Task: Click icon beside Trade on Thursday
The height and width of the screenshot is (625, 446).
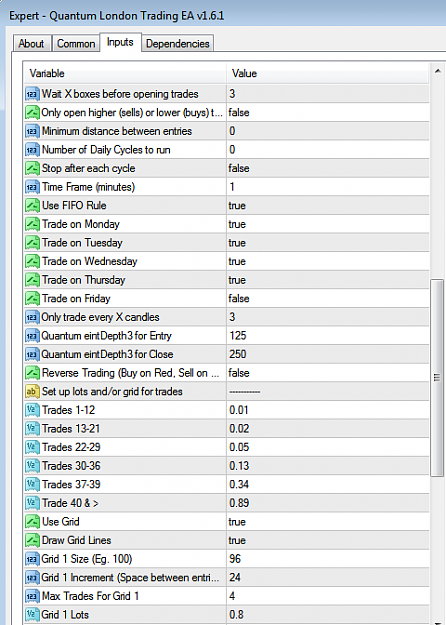Action: coord(32,280)
